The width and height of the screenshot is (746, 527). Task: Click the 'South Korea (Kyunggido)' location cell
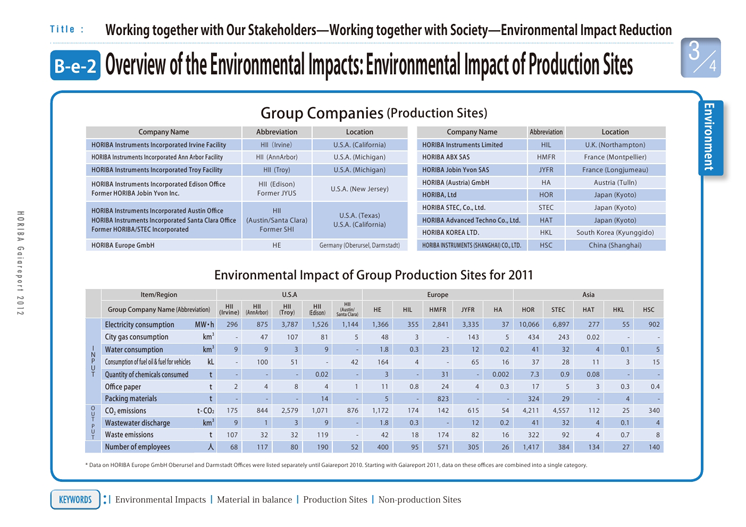point(615,233)
